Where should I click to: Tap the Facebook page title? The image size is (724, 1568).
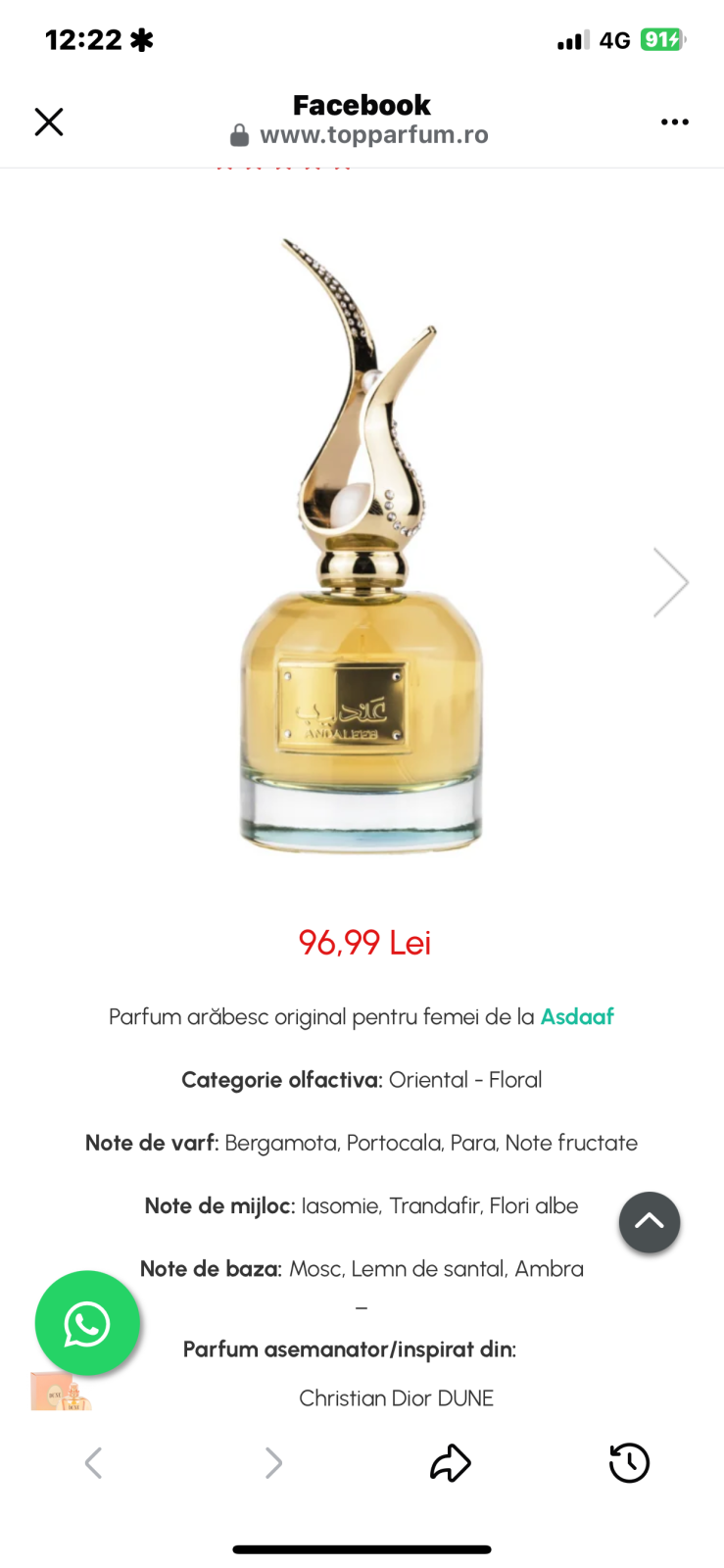pyautogui.click(x=362, y=105)
